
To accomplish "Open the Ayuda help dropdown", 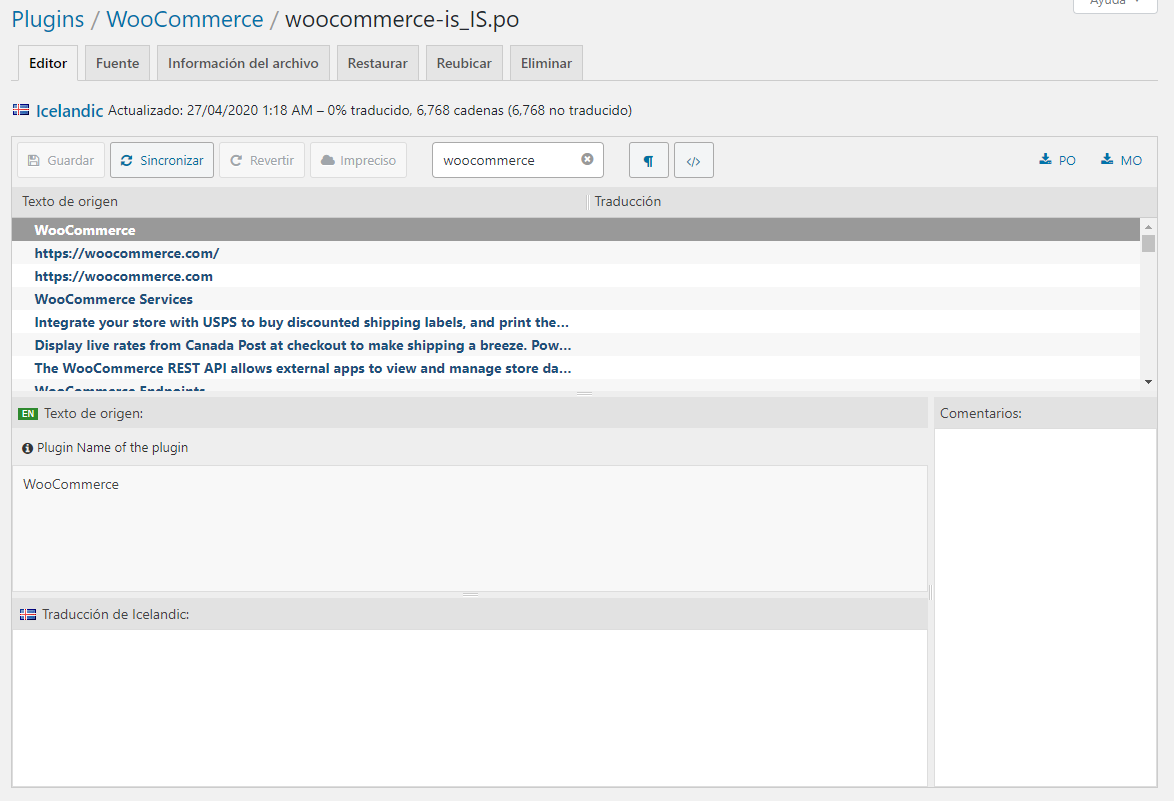I will click(1115, 4).
